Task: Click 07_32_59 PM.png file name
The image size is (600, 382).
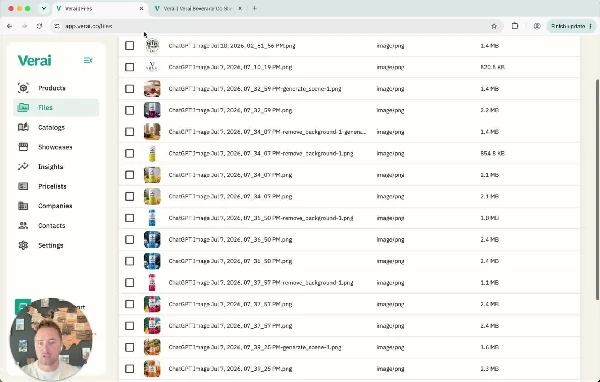Action: pyautogui.click(x=230, y=110)
